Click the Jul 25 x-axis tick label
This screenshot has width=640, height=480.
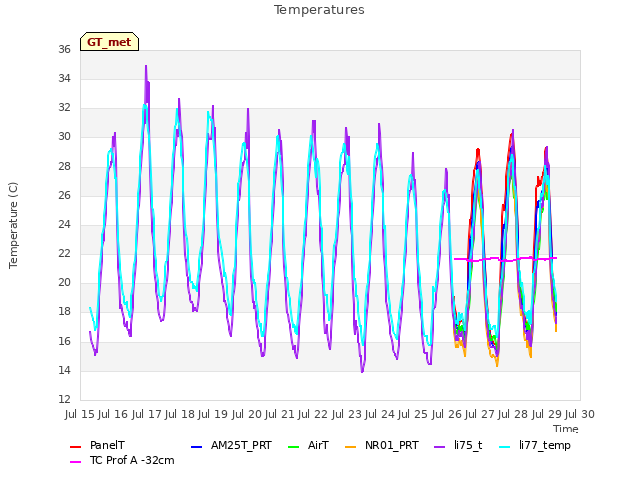(x=413, y=414)
